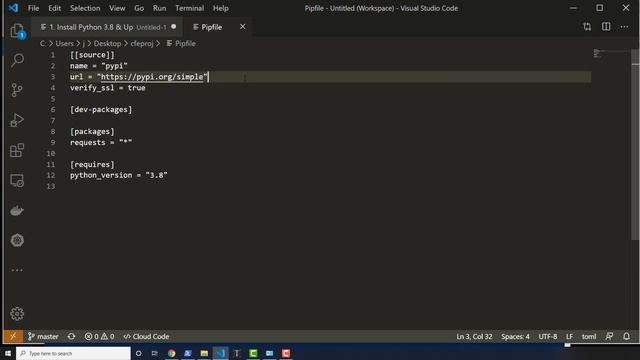This screenshot has height=360, width=640.
Task: Click the requests = "*" line
Action: tap(101, 142)
